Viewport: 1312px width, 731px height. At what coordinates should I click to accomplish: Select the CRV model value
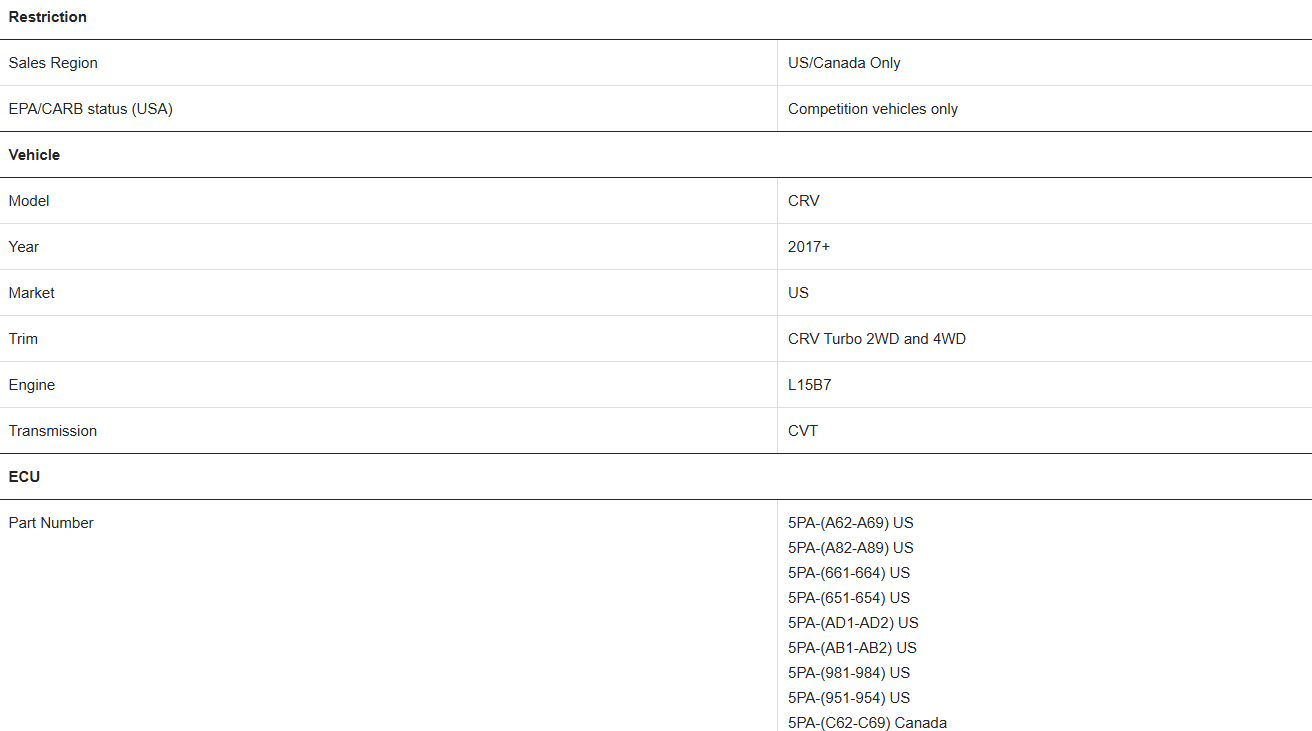(804, 201)
